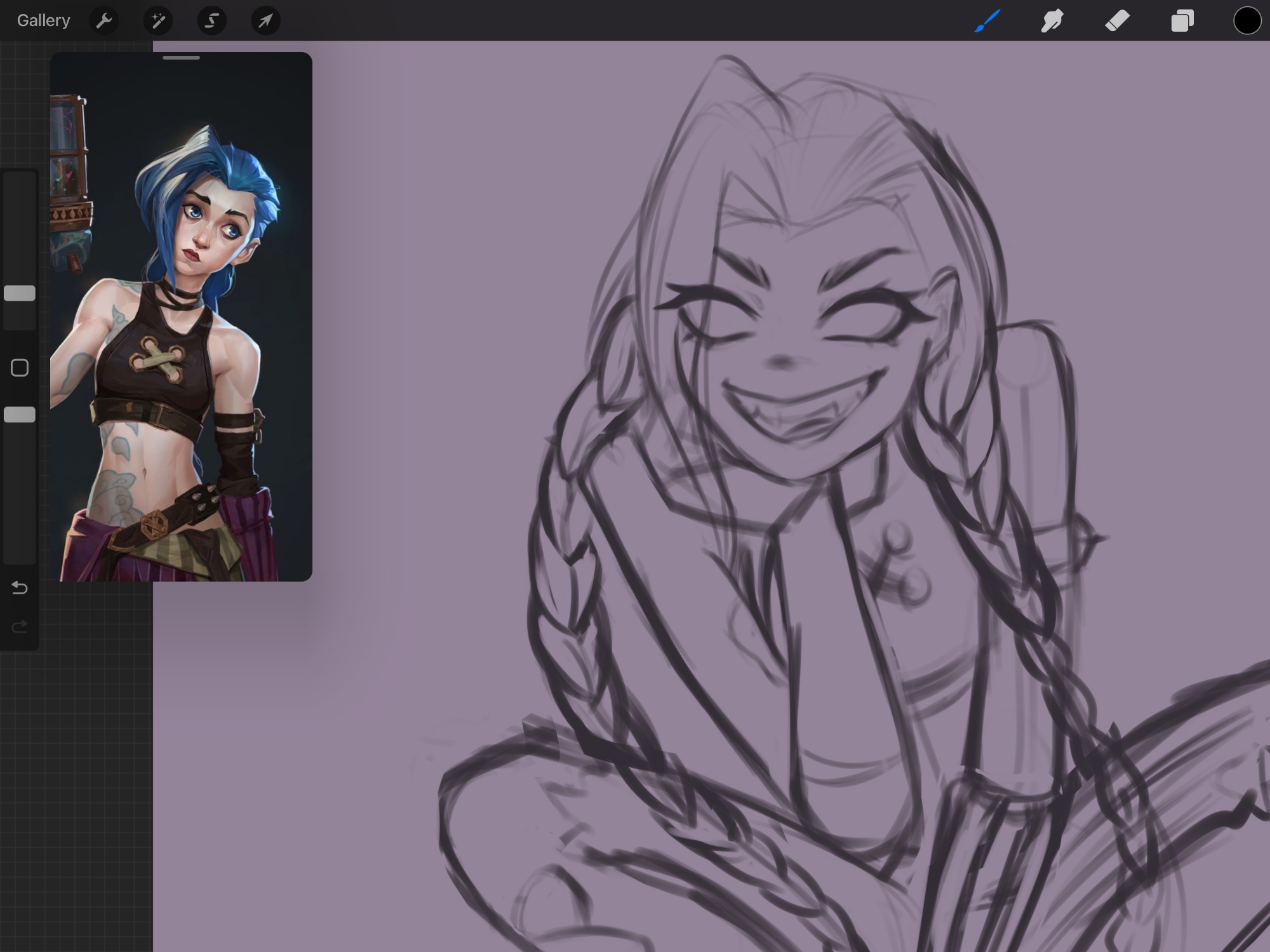Select the Brush tool
Screen dimensions: 1270x952
[987, 21]
